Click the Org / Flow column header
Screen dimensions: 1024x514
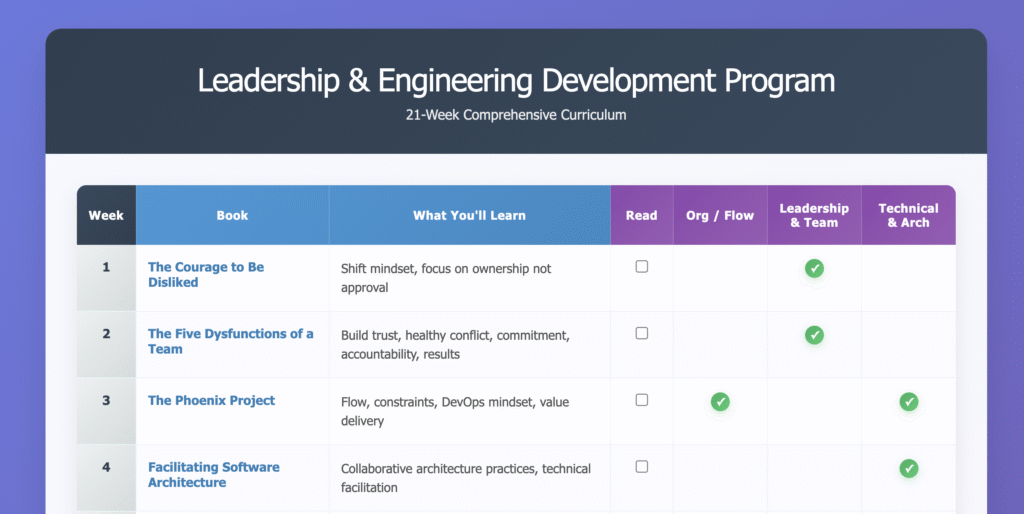click(720, 215)
